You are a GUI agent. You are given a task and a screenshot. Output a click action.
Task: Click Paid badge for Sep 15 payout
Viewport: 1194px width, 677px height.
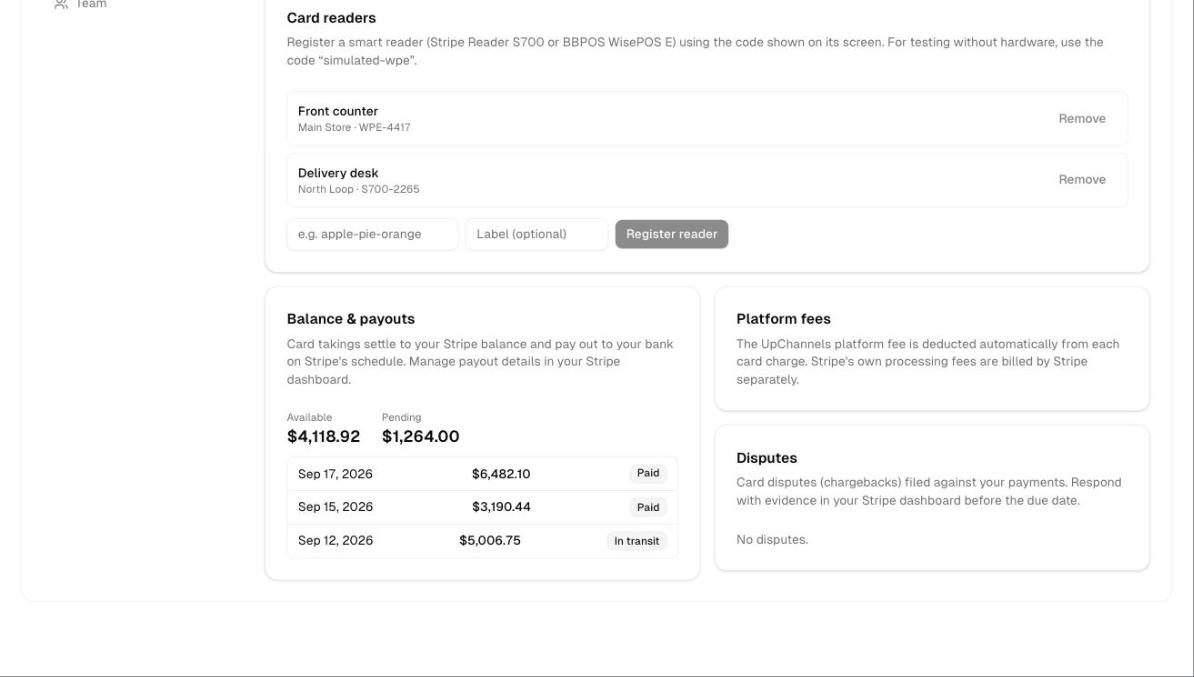[648, 507]
